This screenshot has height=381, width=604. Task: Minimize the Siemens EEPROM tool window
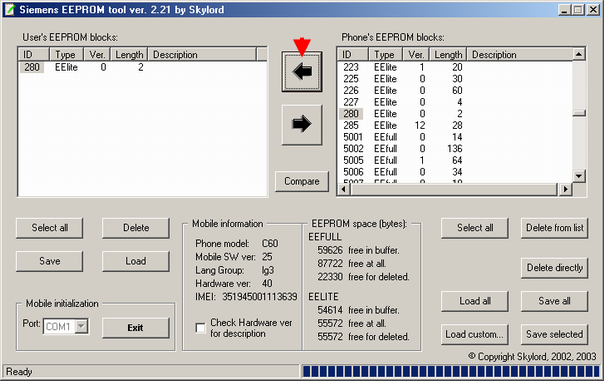[x=565, y=10]
